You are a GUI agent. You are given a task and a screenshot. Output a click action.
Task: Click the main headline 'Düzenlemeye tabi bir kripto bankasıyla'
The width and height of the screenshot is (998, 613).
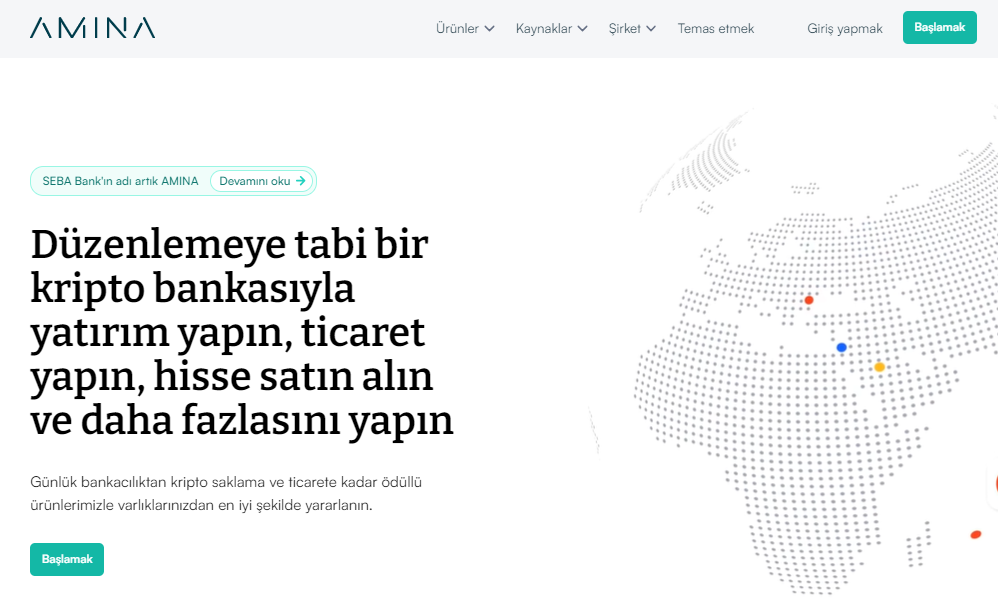(x=242, y=332)
